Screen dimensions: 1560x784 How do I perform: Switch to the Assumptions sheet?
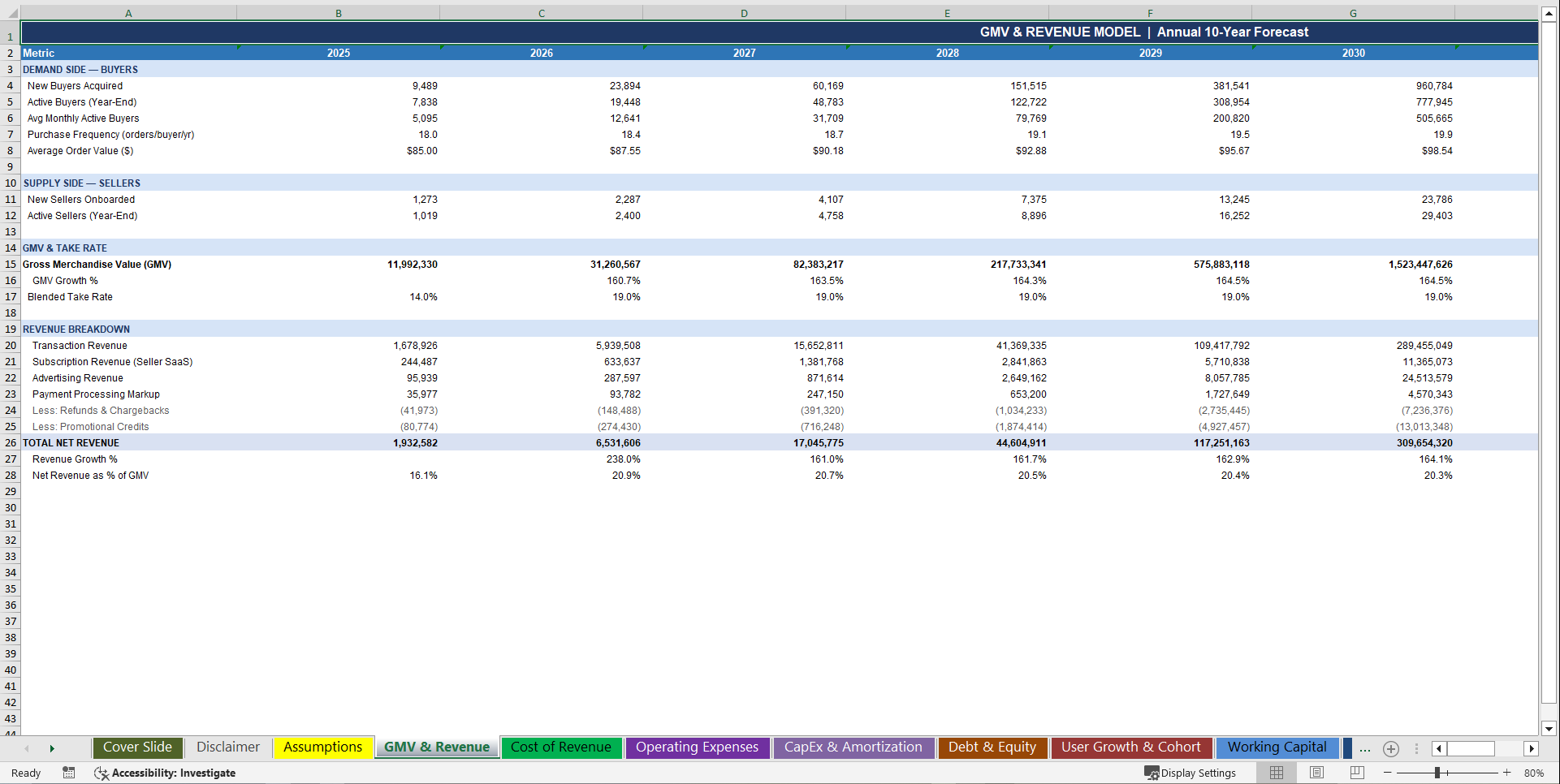coord(322,747)
